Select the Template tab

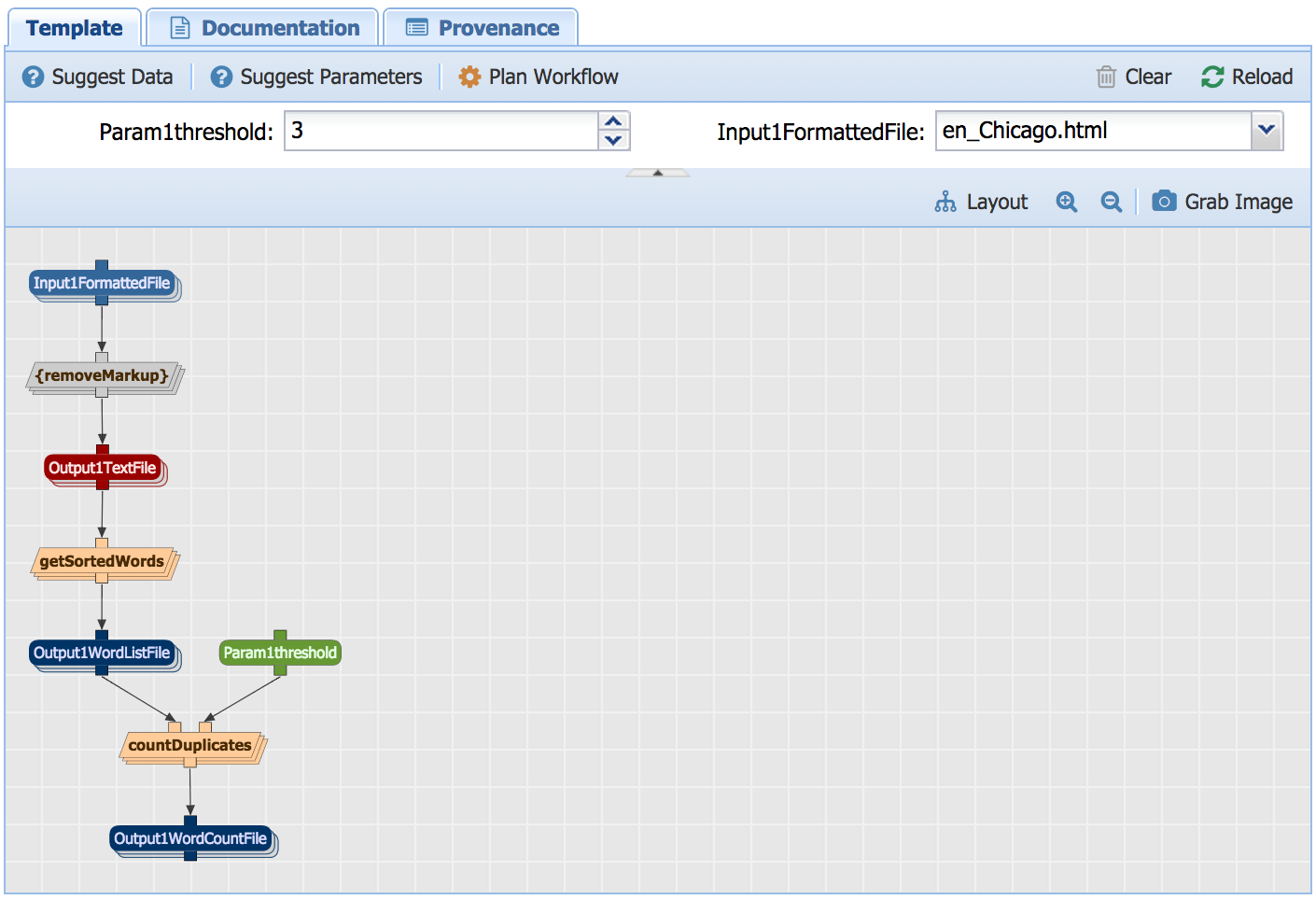click(75, 28)
